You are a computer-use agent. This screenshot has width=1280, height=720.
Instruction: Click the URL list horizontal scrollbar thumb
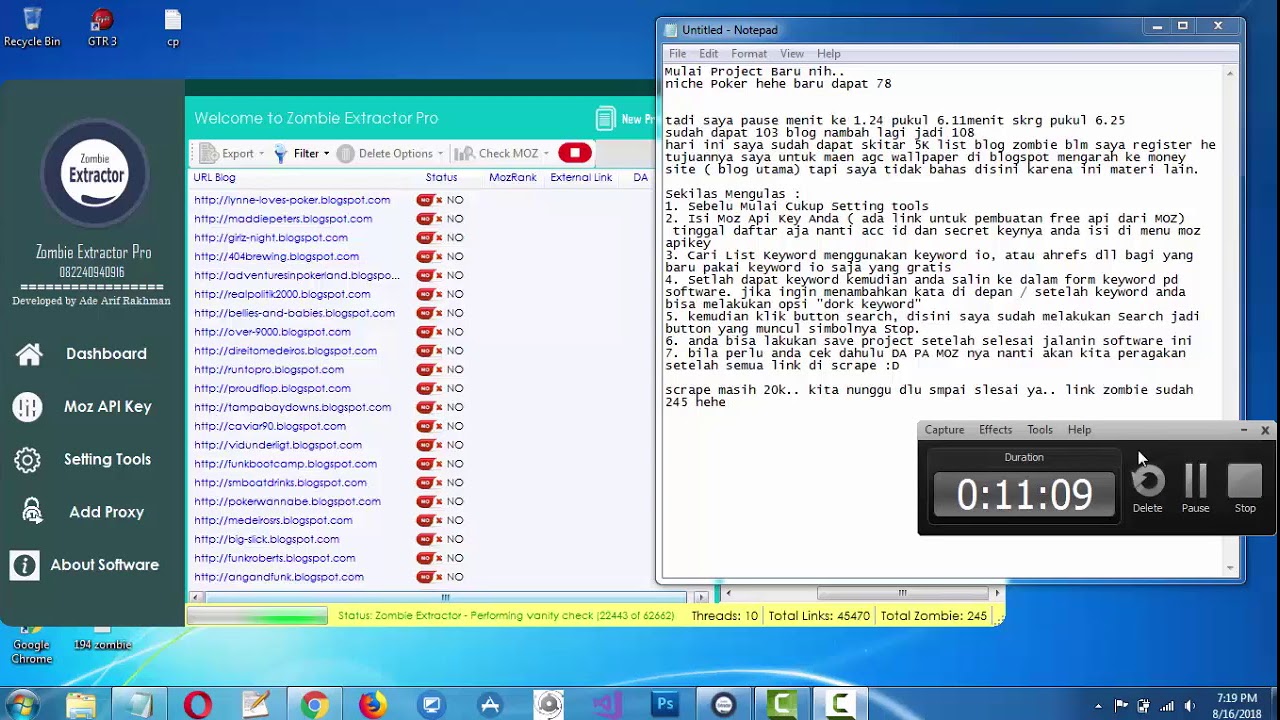coord(446,597)
